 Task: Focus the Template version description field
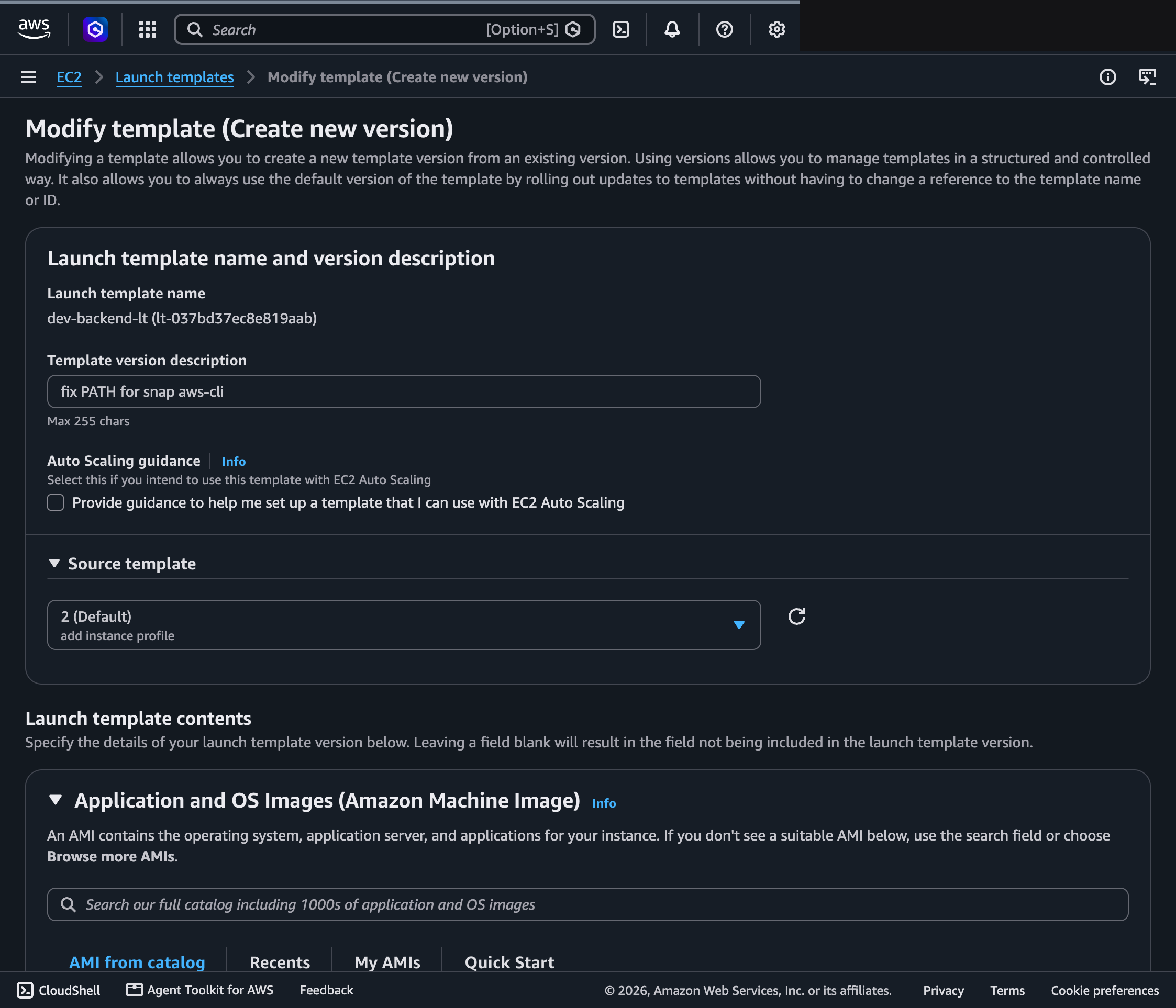coord(404,391)
